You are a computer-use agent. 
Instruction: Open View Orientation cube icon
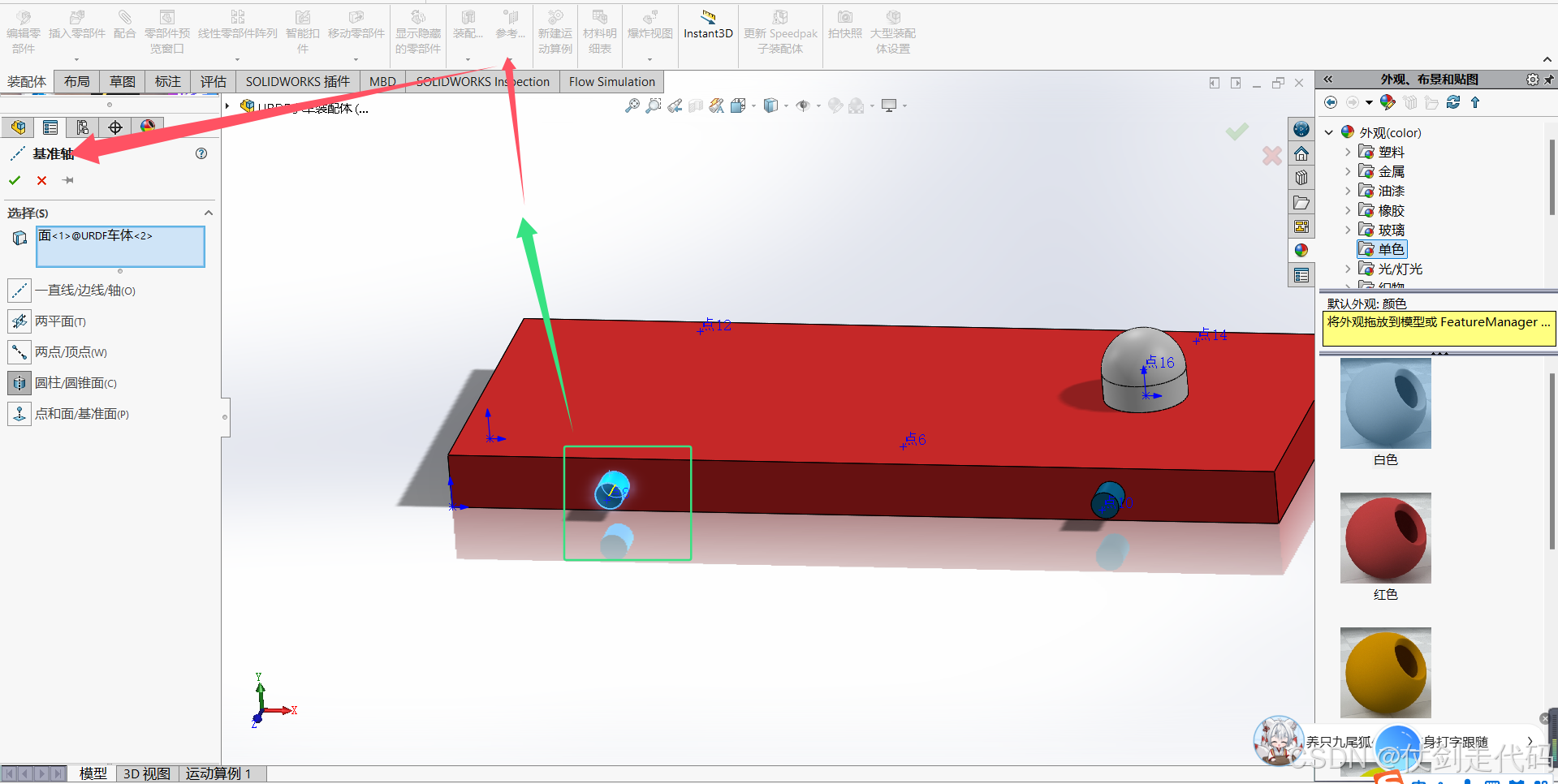(738, 106)
